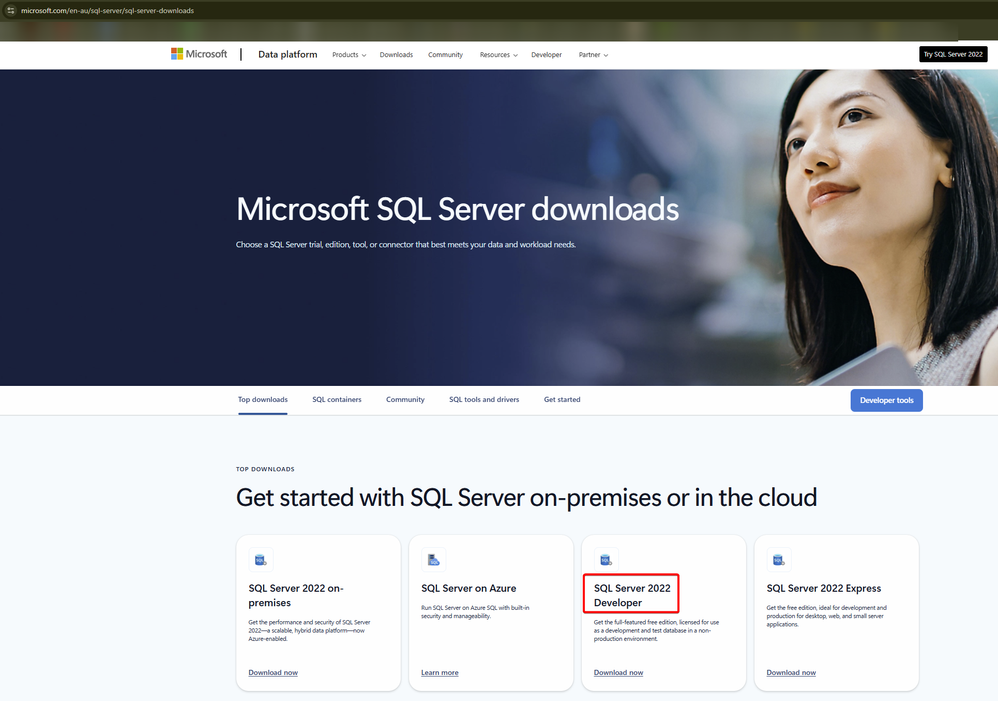
Task: Switch to the Community tab below the banner
Action: [405, 400]
